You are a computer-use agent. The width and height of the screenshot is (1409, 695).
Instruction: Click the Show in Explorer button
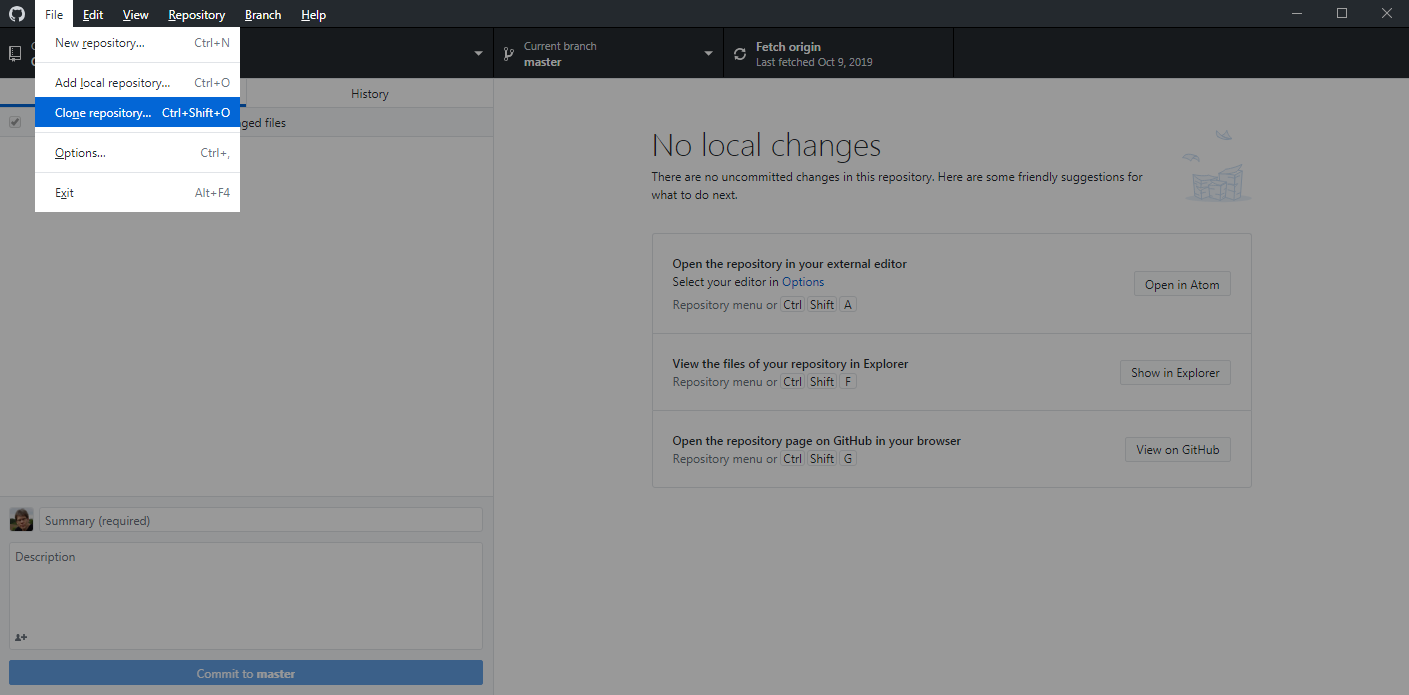tap(1175, 373)
